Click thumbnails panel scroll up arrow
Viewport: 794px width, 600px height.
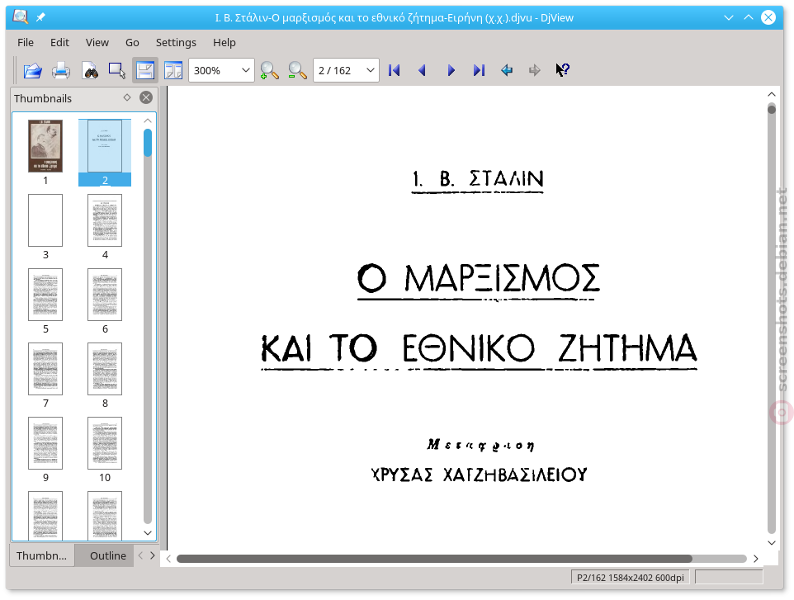[x=148, y=121]
